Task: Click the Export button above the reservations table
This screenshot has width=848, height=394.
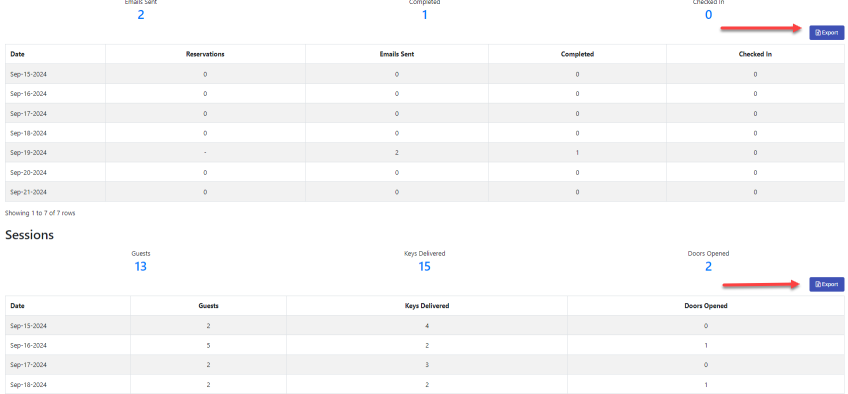Action: point(826,32)
